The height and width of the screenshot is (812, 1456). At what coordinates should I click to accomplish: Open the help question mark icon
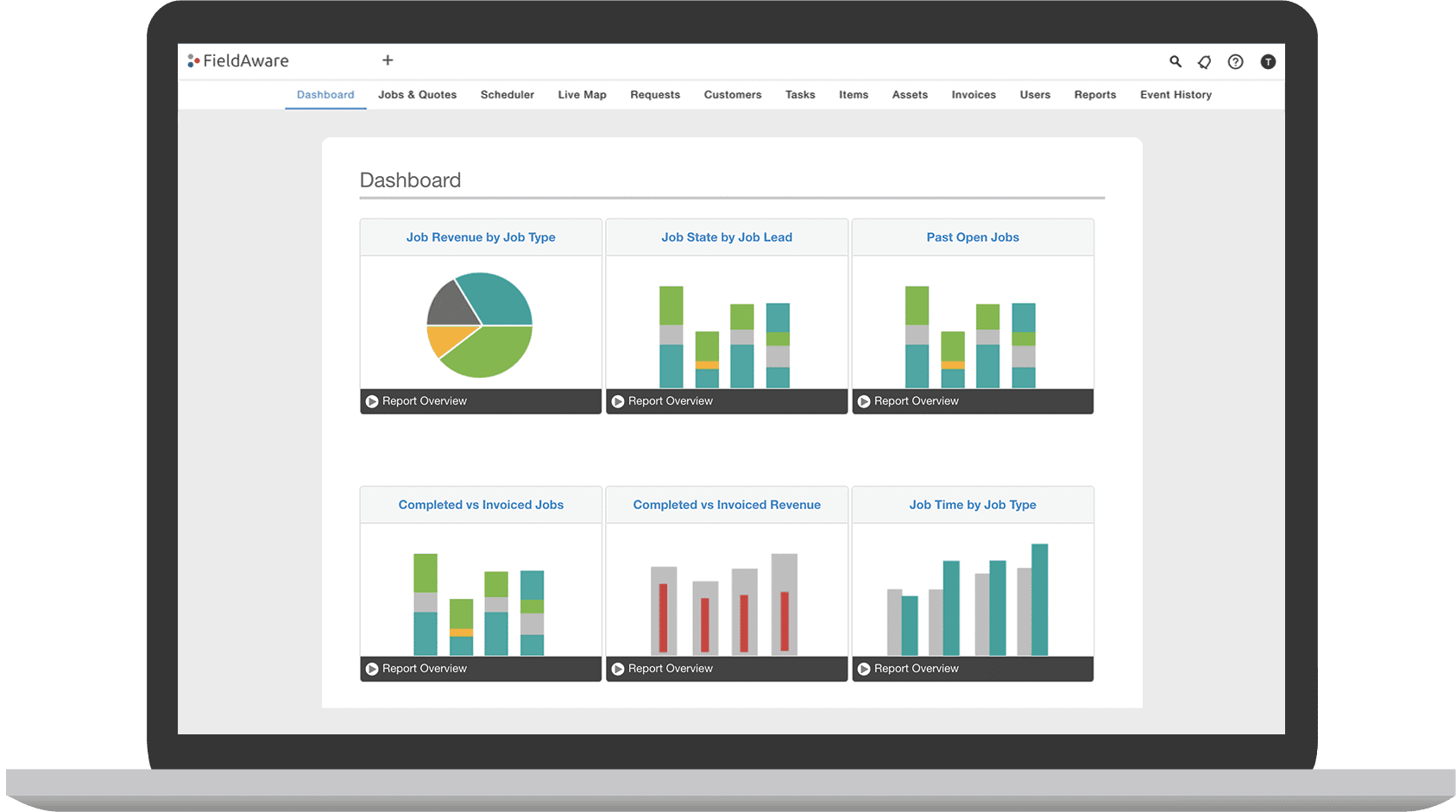tap(1236, 61)
